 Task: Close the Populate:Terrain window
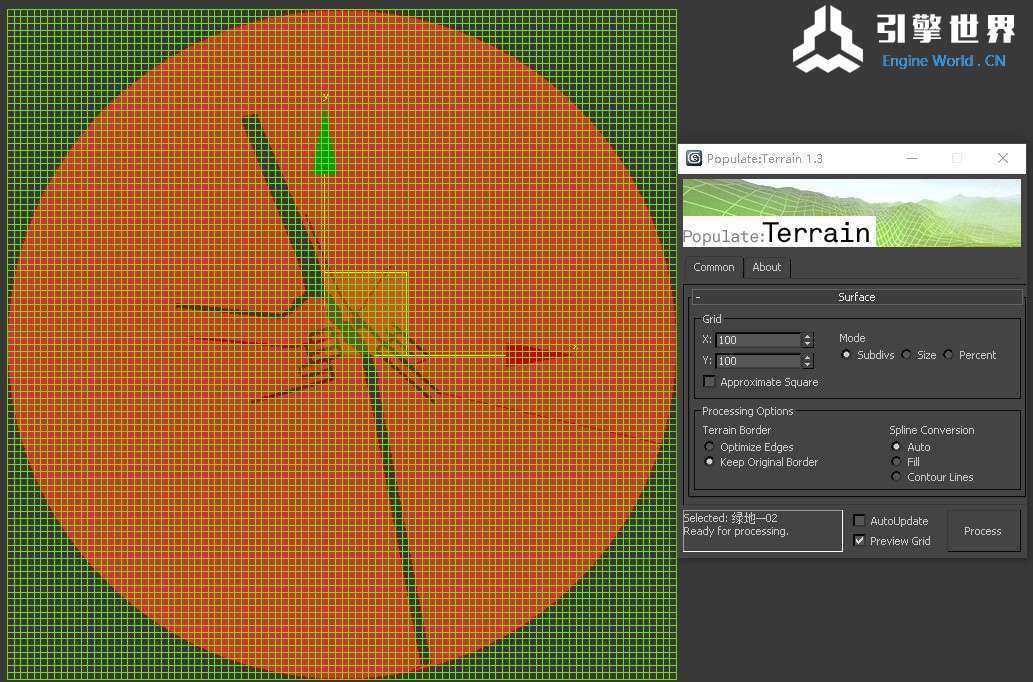[1003, 158]
